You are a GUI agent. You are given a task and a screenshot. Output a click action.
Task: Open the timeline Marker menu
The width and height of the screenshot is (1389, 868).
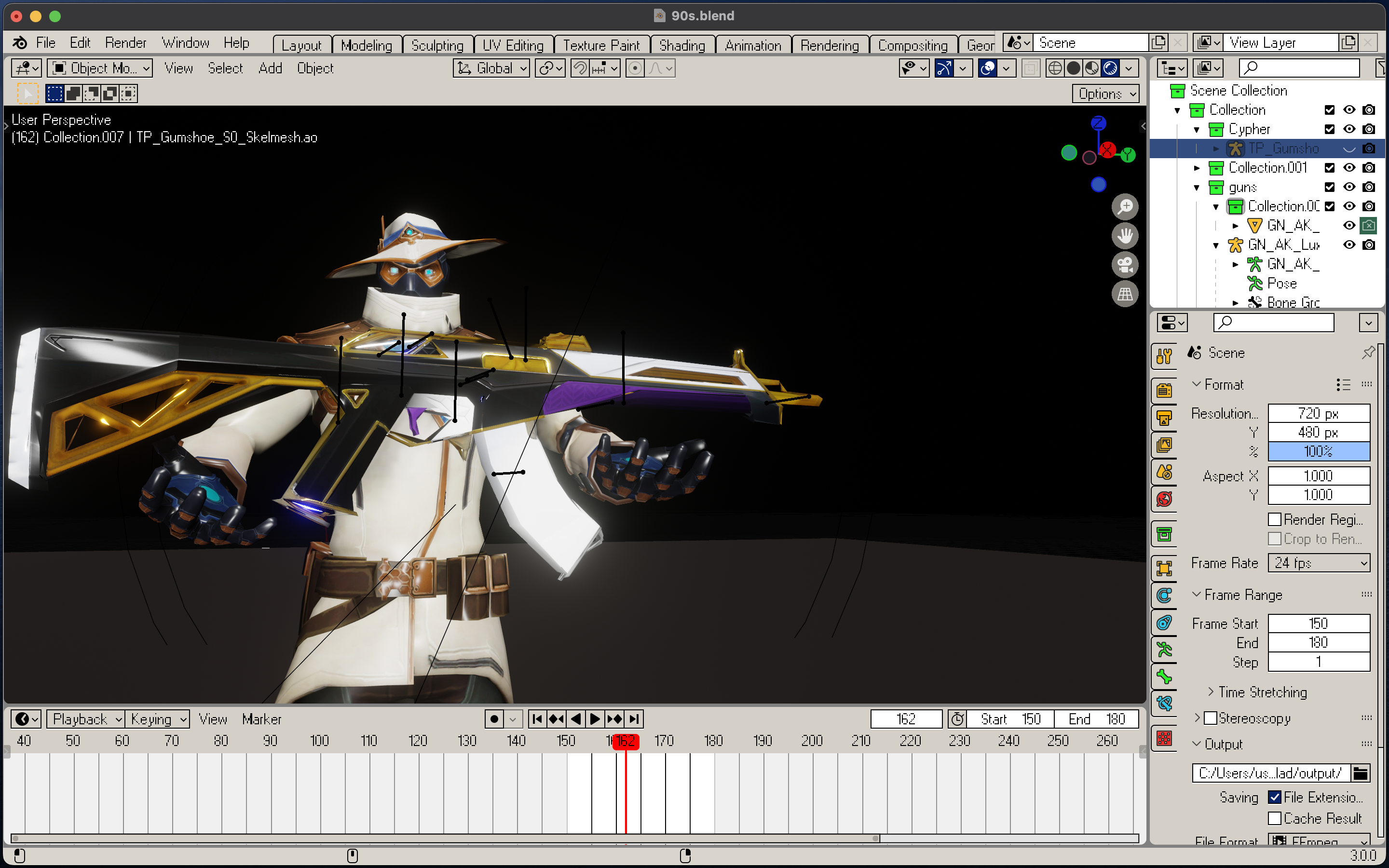pyautogui.click(x=262, y=719)
